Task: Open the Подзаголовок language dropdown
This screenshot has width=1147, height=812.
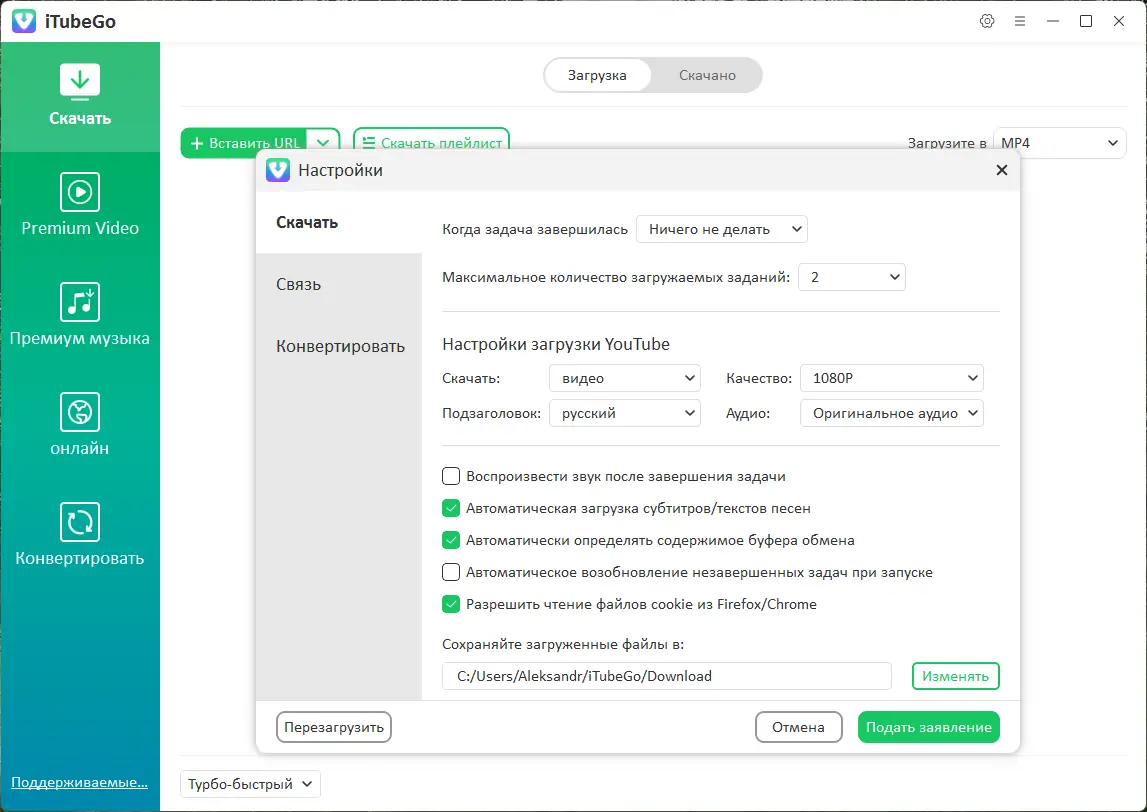Action: (x=624, y=412)
